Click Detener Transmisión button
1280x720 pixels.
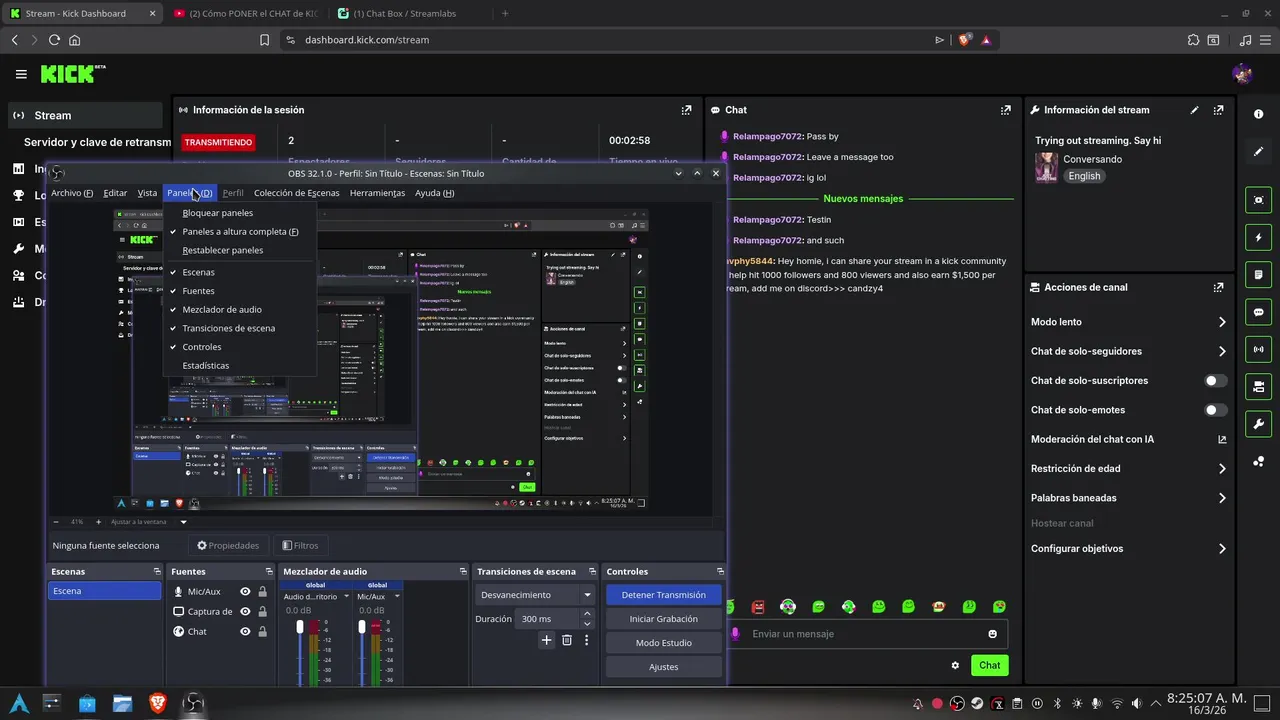pos(664,595)
